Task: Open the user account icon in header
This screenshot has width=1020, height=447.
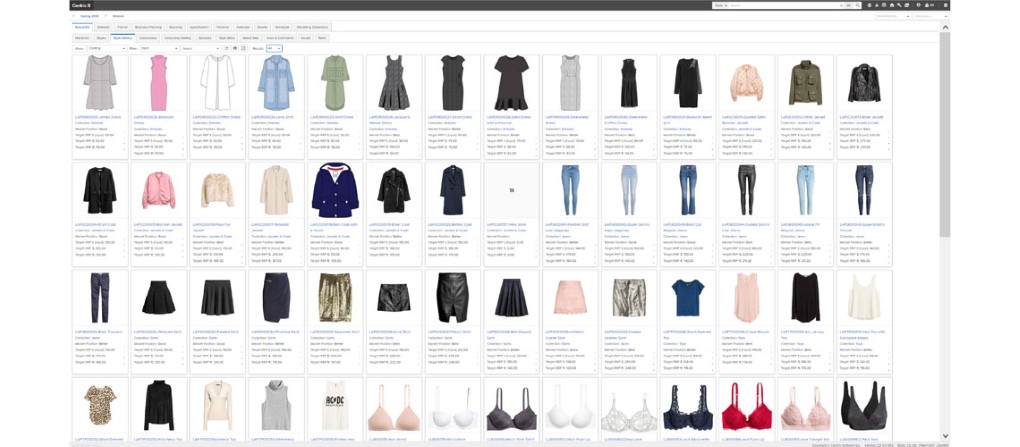Action: click(x=927, y=5)
